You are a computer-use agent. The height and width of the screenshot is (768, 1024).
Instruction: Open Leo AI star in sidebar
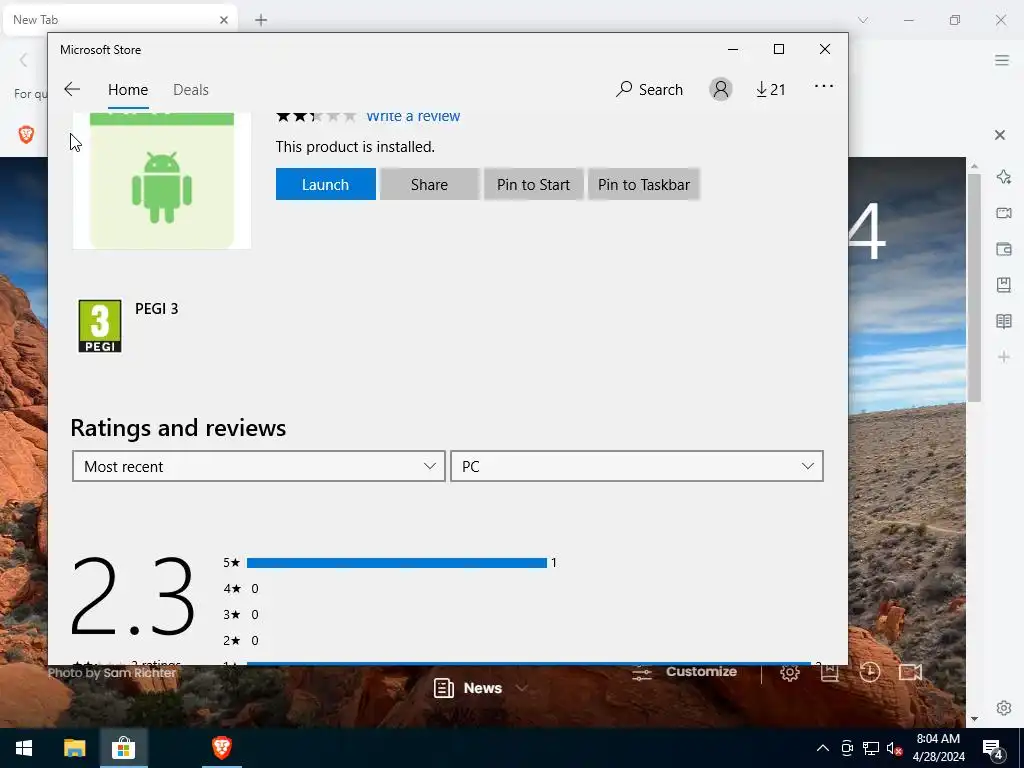pos(1004,176)
